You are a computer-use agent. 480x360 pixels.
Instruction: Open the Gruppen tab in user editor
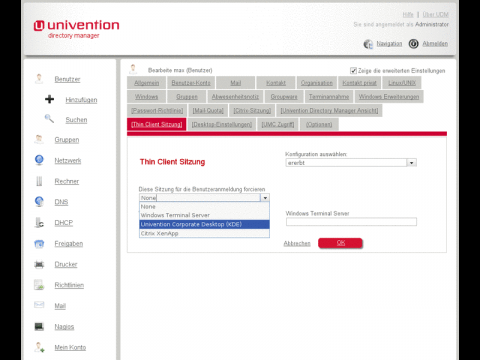point(187,97)
